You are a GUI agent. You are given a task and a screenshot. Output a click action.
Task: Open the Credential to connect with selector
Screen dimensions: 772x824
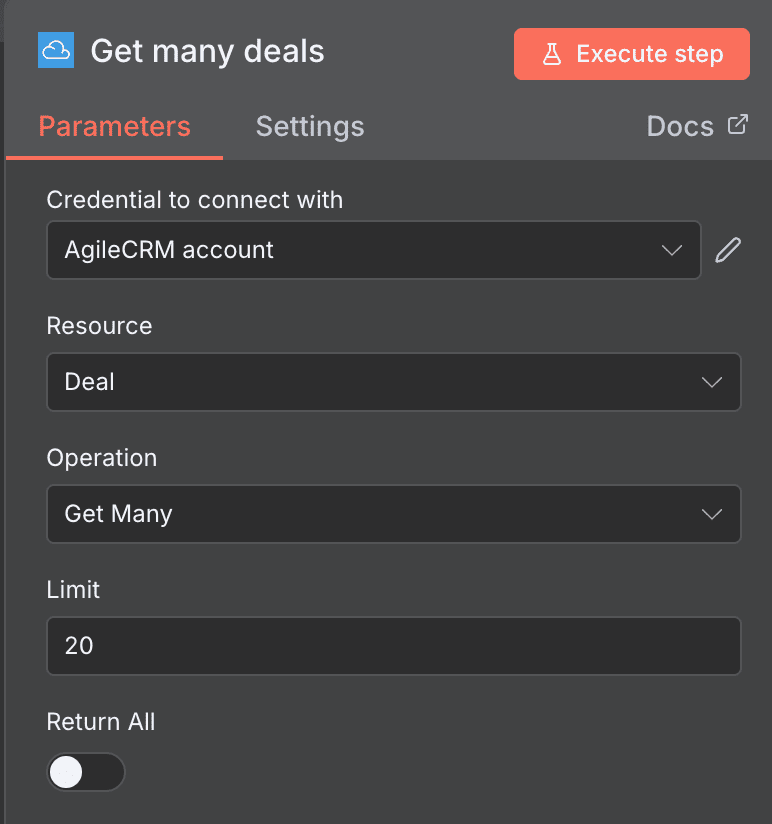point(373,250)
